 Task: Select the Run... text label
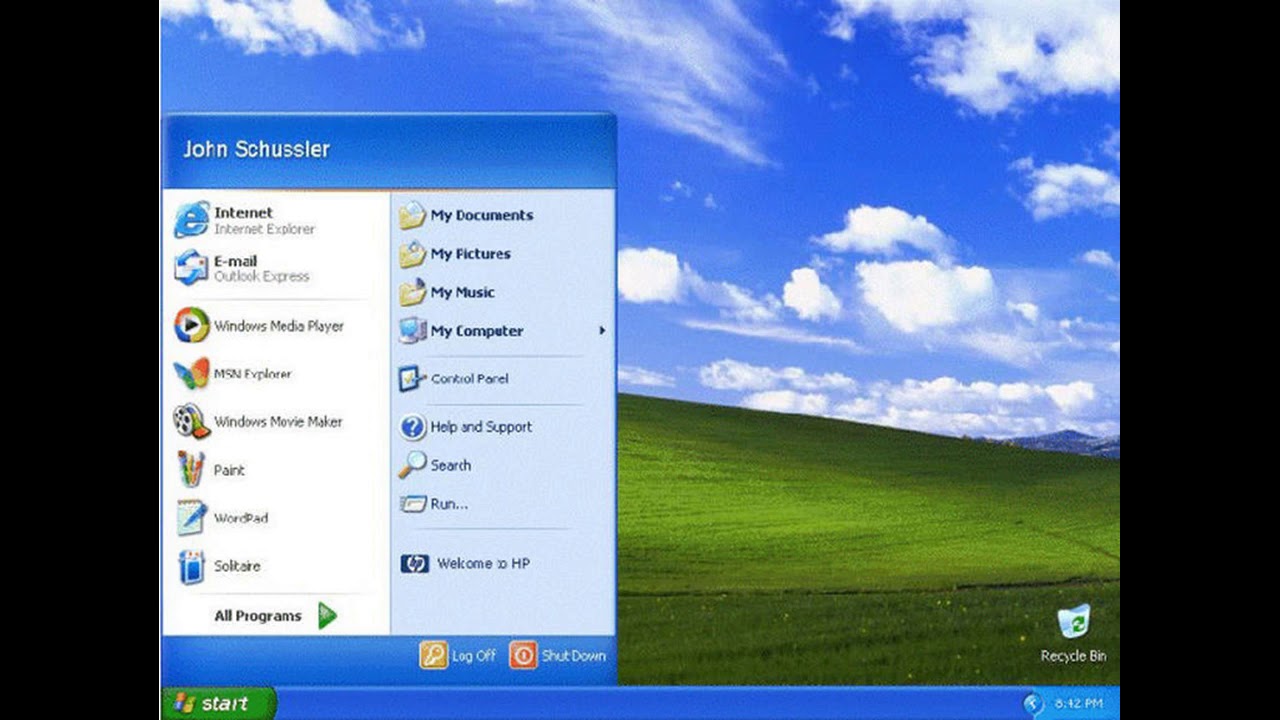(449, 504)
